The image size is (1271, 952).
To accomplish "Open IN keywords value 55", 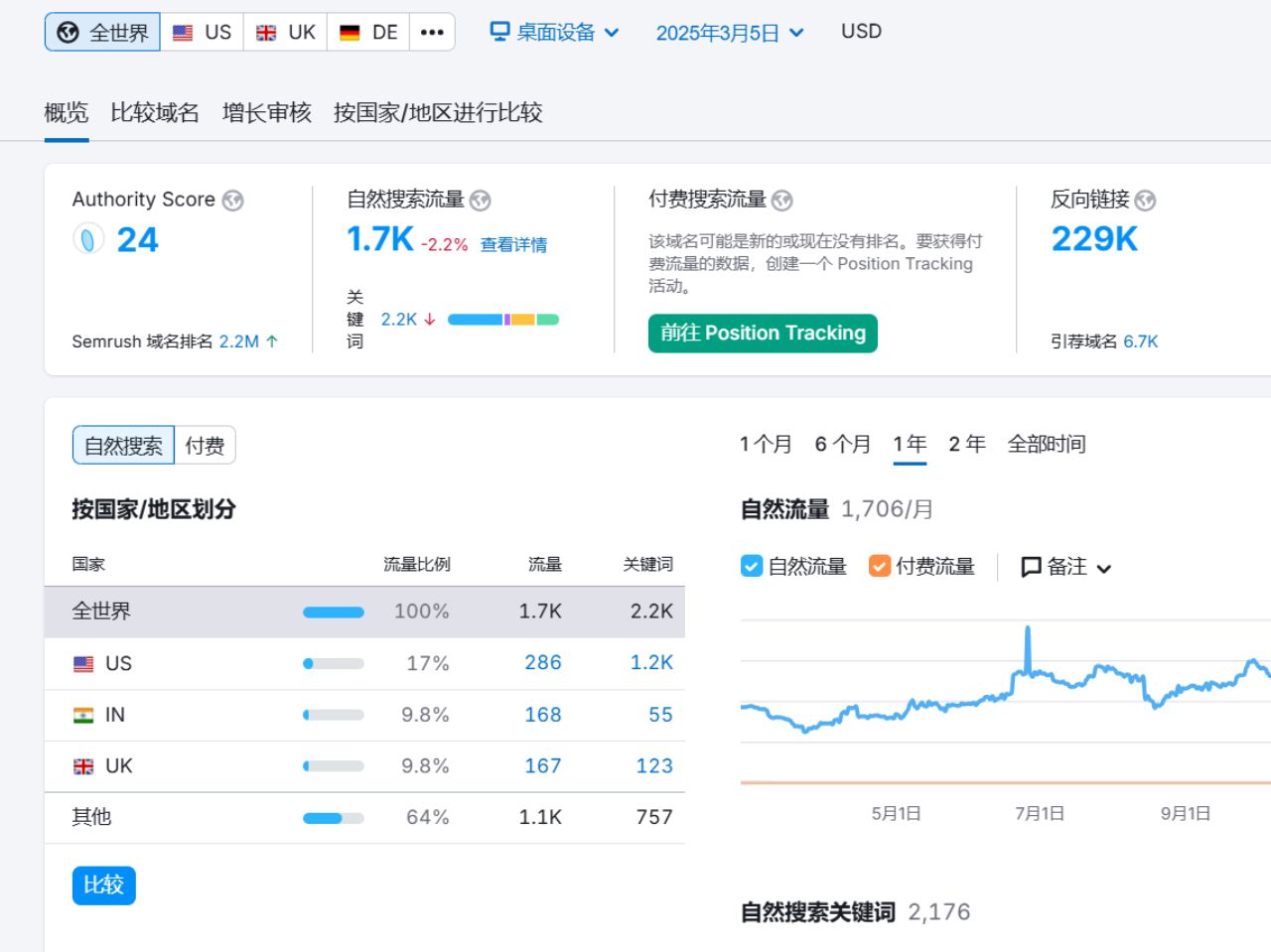I will [x=660, y=715].
